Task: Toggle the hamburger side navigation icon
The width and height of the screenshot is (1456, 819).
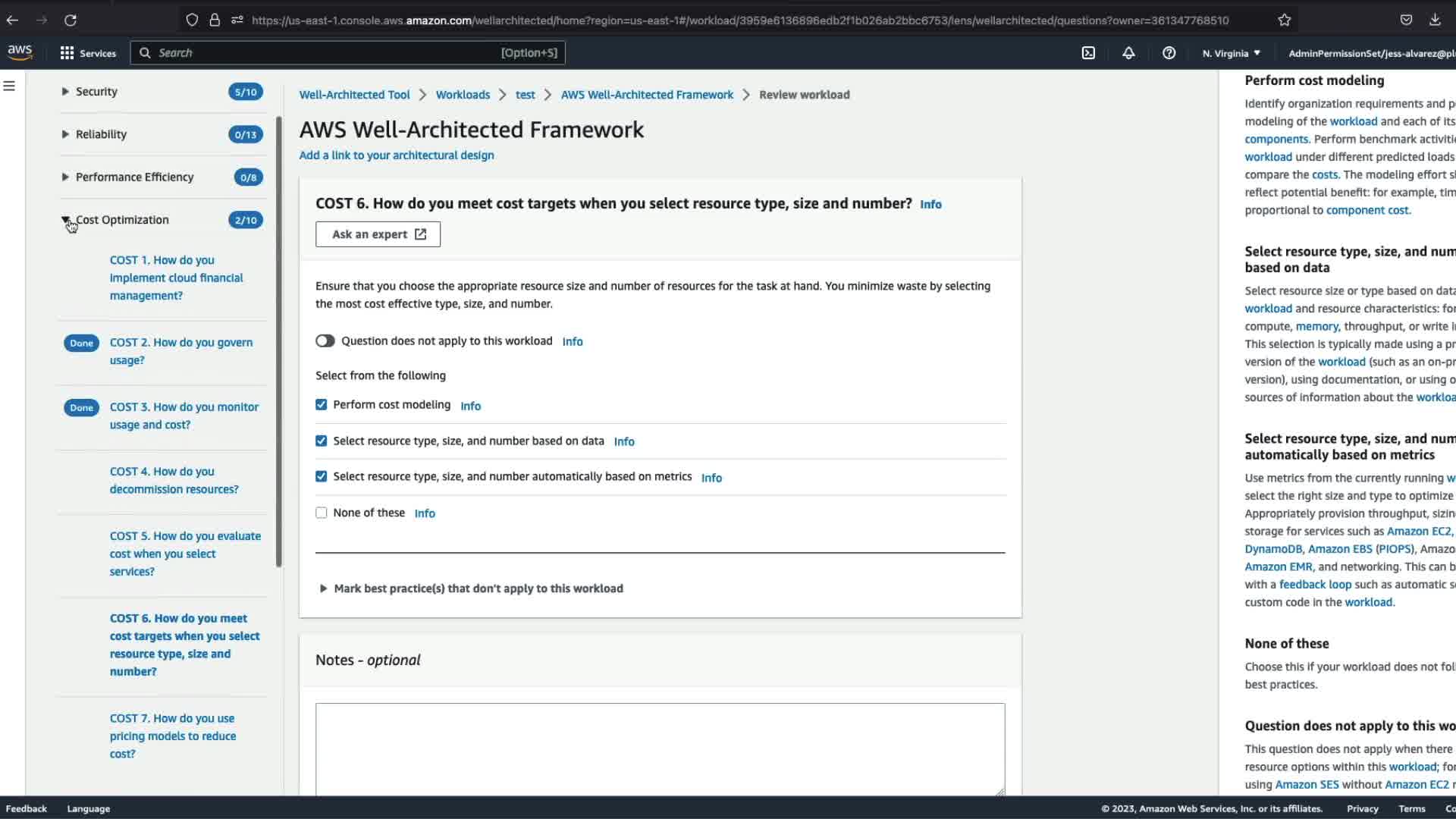Action: 9,86
